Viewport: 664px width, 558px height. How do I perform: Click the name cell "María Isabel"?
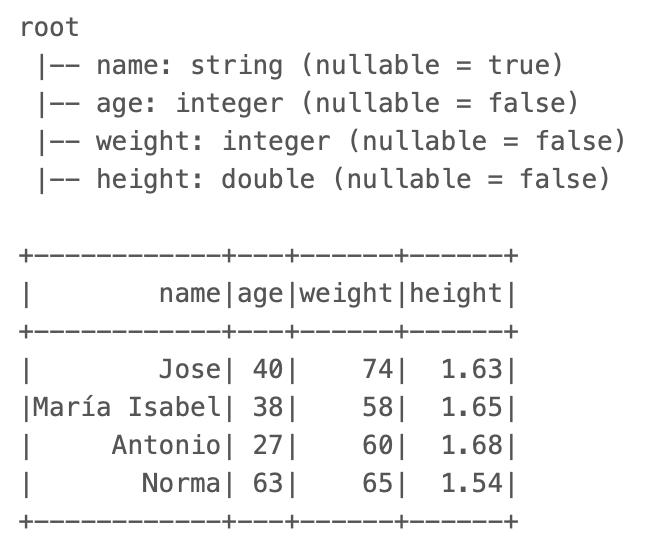[127, 407]
